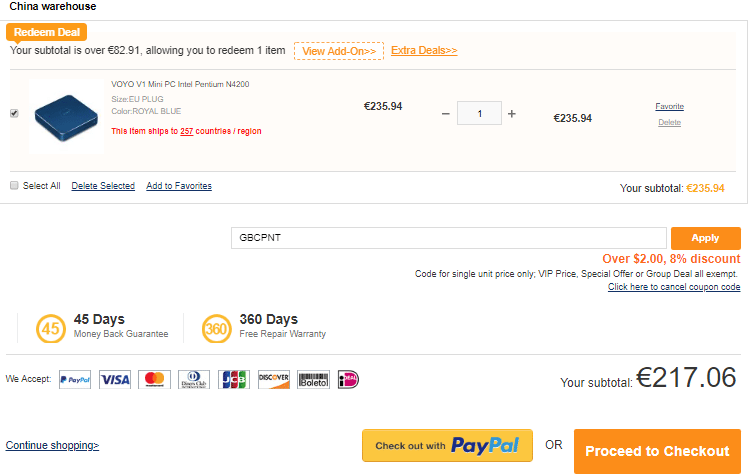The width and height of the screenshot is (749, 476).
Task: Click the VISA card icon
Action: point(115,380)
